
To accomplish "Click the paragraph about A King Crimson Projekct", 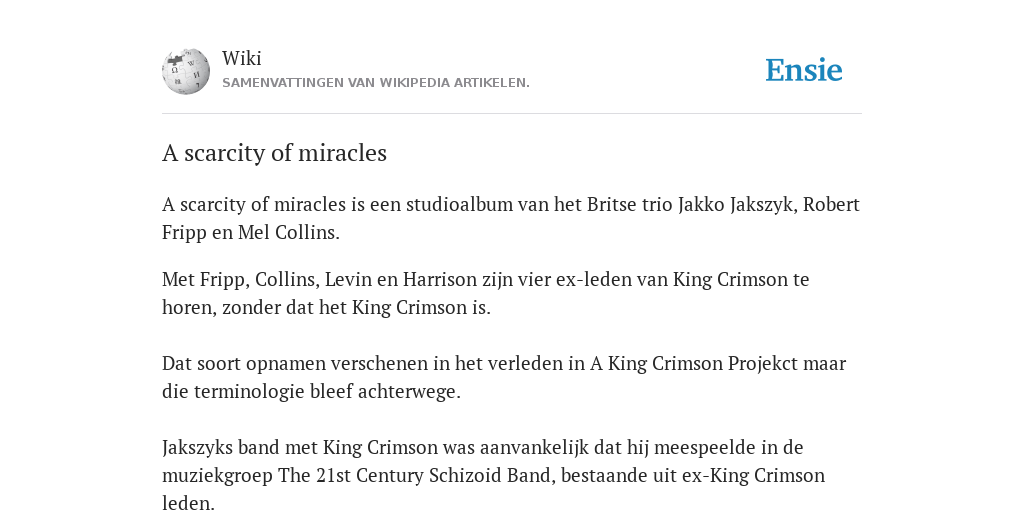I will (x=504, y=377).
